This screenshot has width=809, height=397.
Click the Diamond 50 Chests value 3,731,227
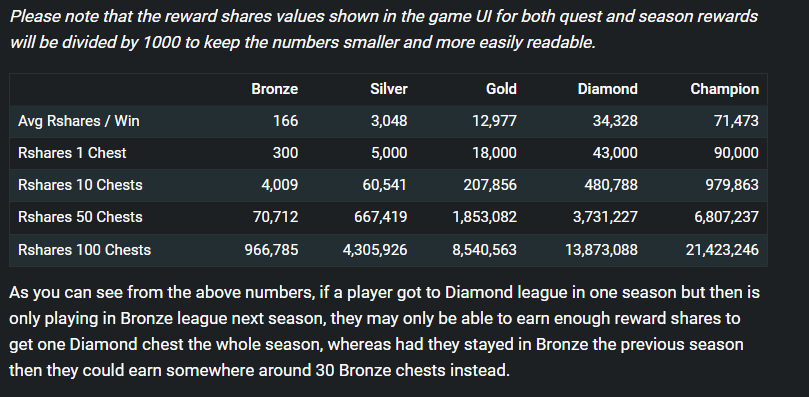605,217
